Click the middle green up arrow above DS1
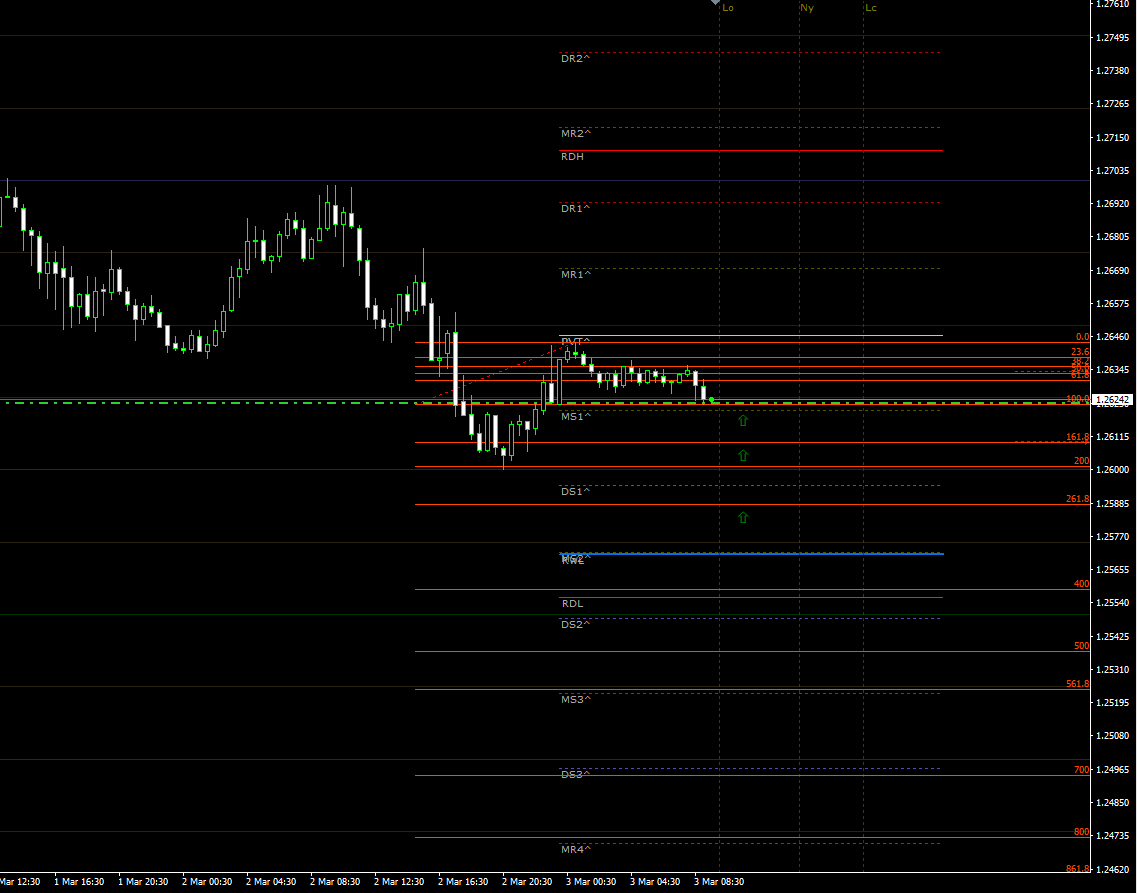 [743, 456]
